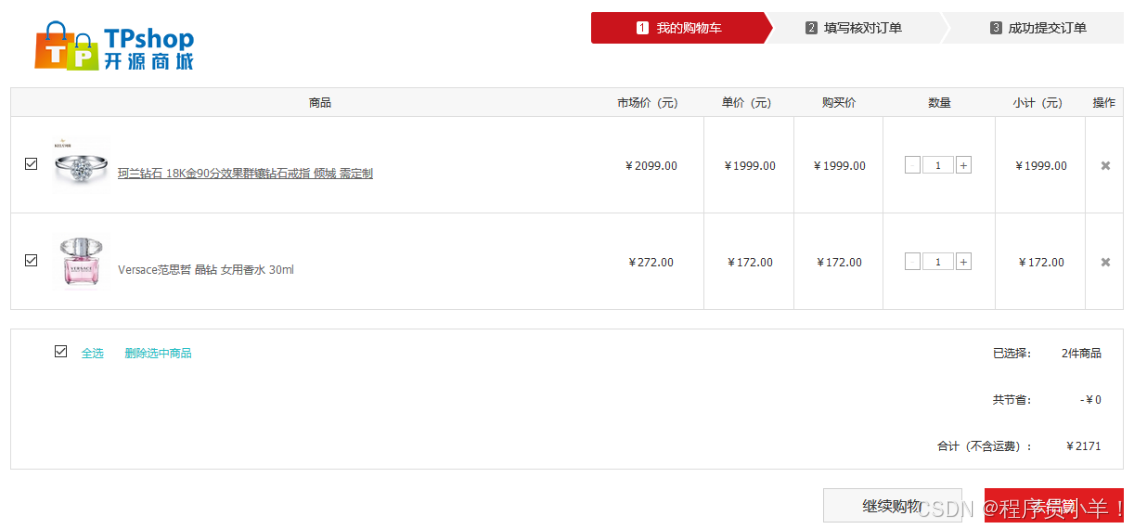
Task: Open the diamond ring product thumbnail
Action: coord(81,165)
